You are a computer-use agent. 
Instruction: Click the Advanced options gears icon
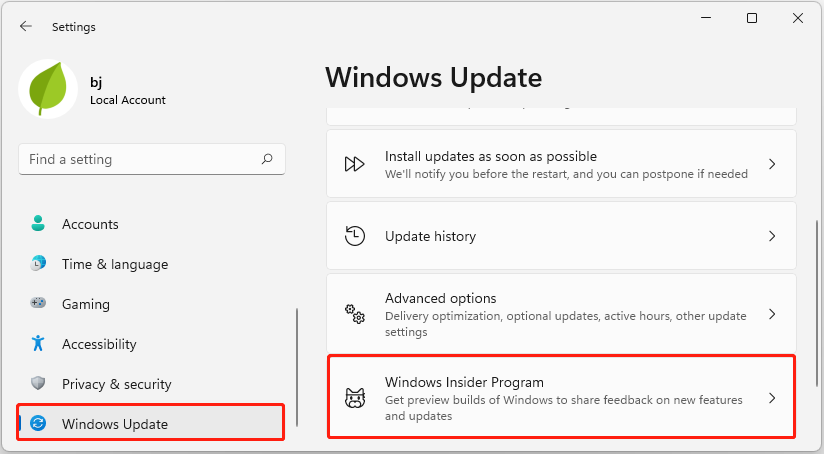[355, 314]
